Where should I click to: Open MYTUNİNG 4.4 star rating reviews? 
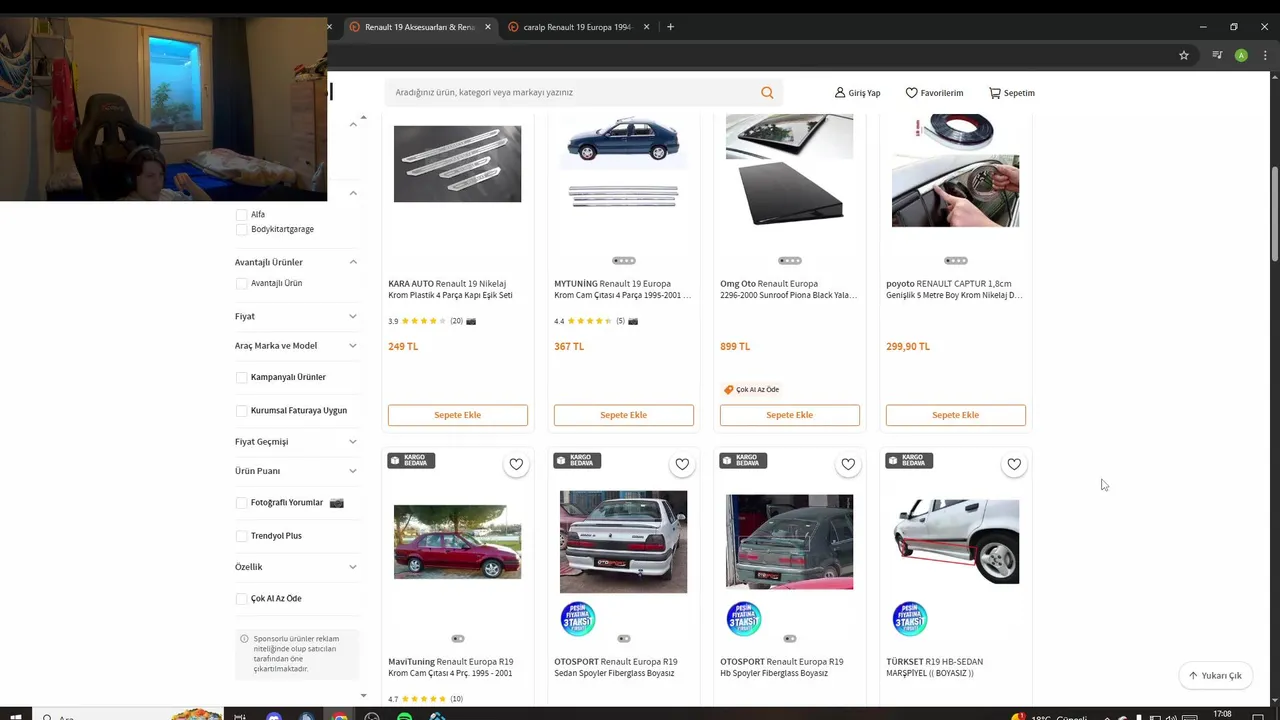[596, 321]
